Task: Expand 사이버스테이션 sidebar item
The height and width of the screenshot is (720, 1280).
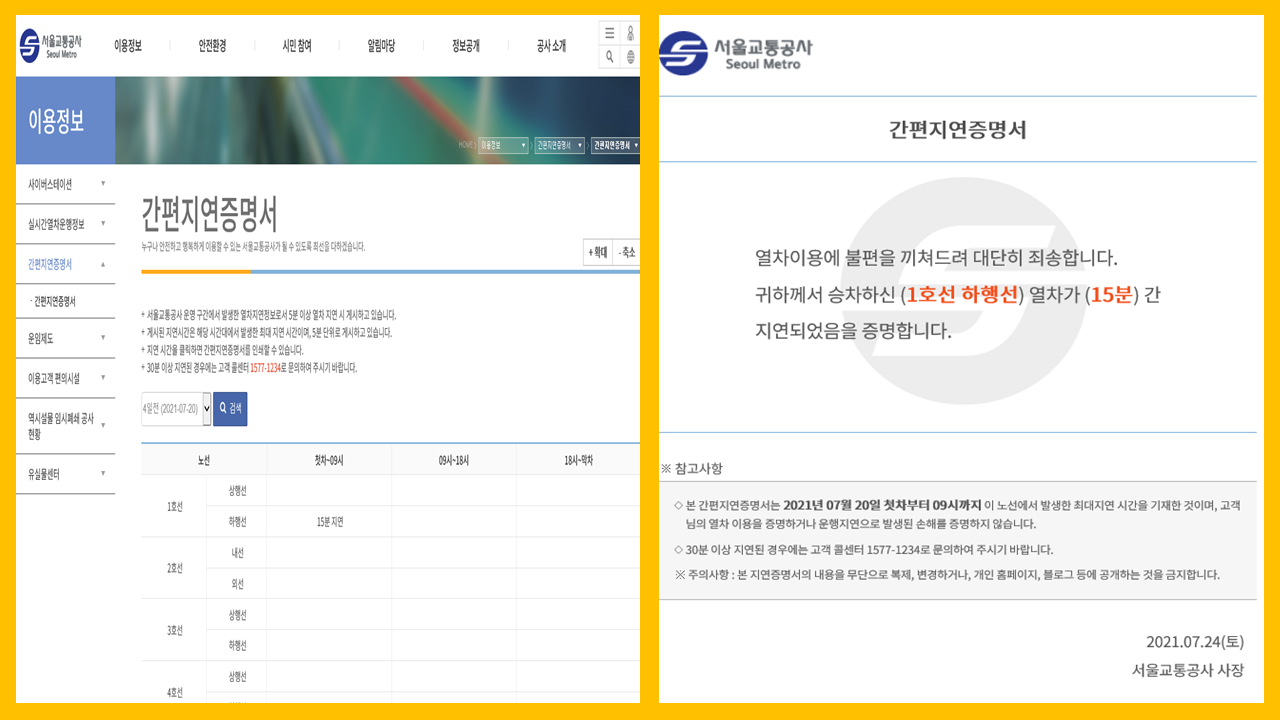Action: click(66, 184)
